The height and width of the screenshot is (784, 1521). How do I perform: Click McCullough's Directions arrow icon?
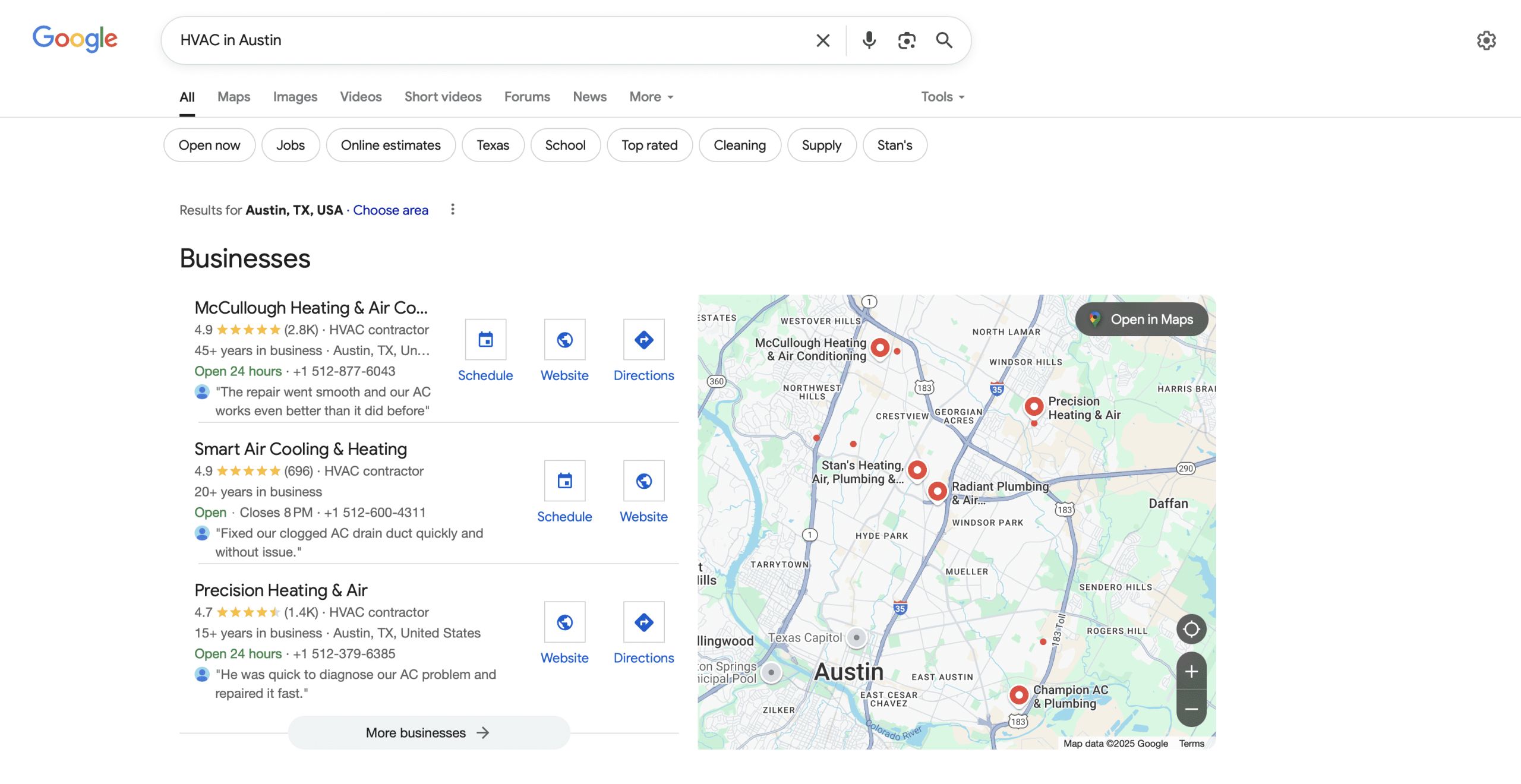pos(643,340)
